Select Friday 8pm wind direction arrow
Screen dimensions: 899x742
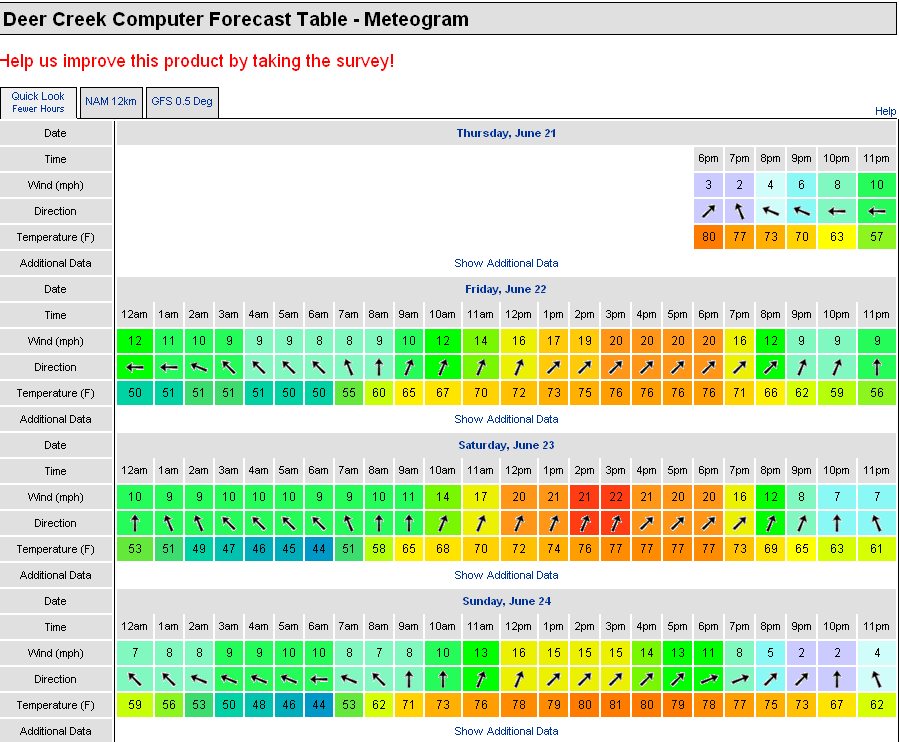coord(770,367)
